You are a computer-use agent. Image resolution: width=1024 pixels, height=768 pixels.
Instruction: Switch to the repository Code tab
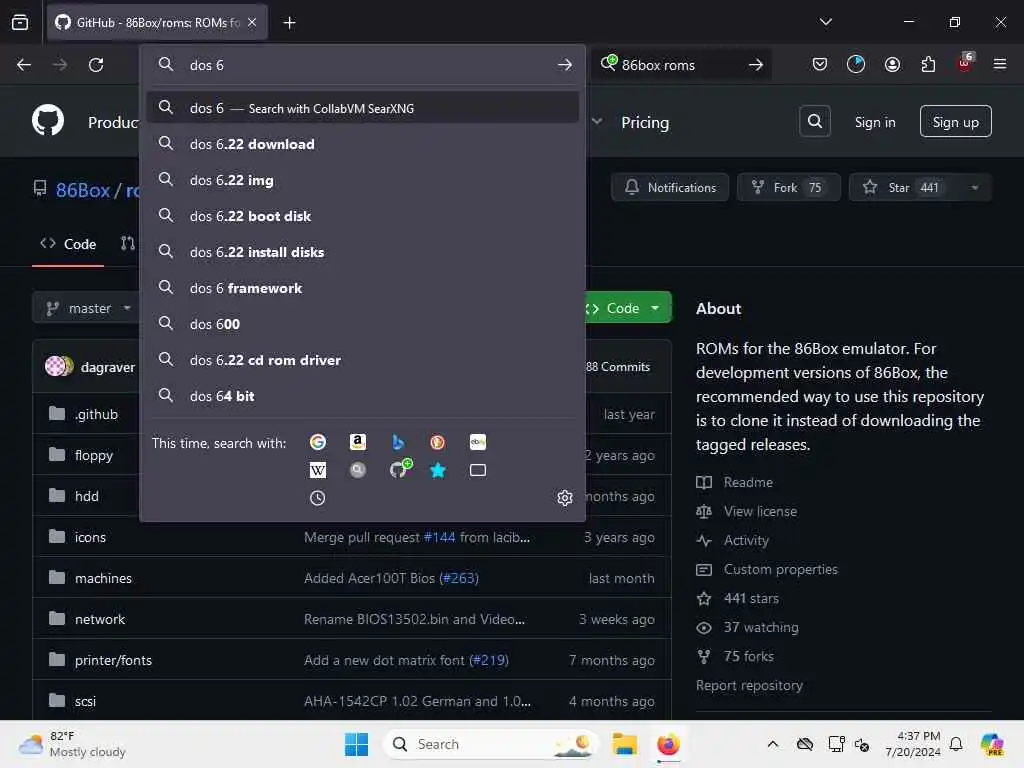coord(68,244)
